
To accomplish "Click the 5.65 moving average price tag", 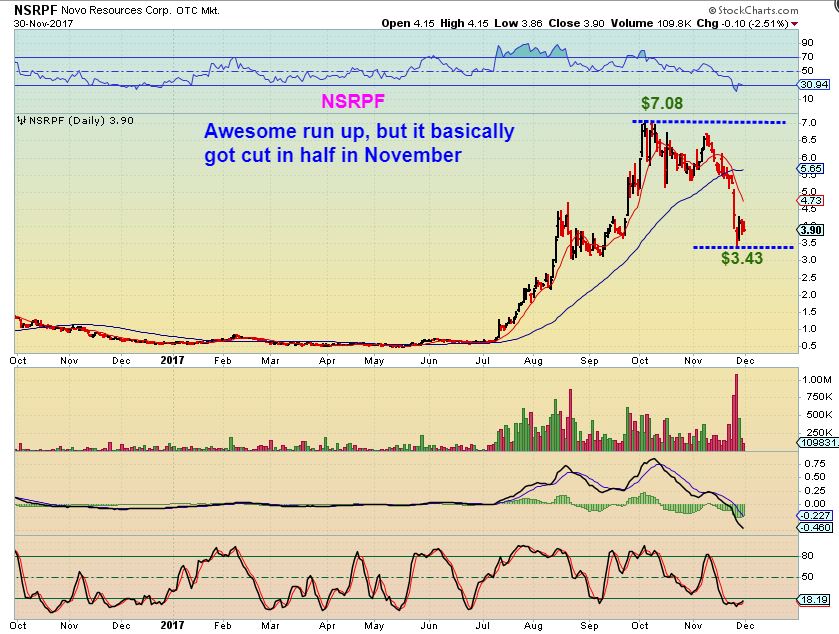I will [811, 169].
